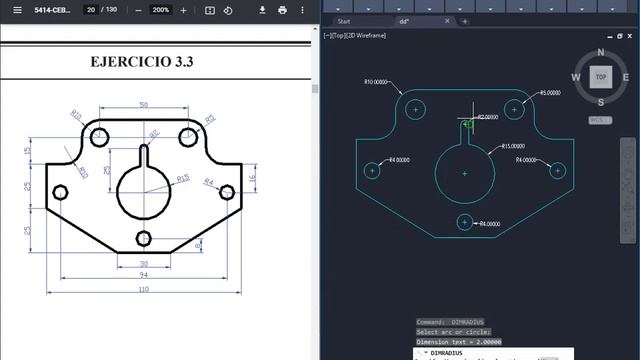Open the command line recent commands arrow

coord(426,353)
